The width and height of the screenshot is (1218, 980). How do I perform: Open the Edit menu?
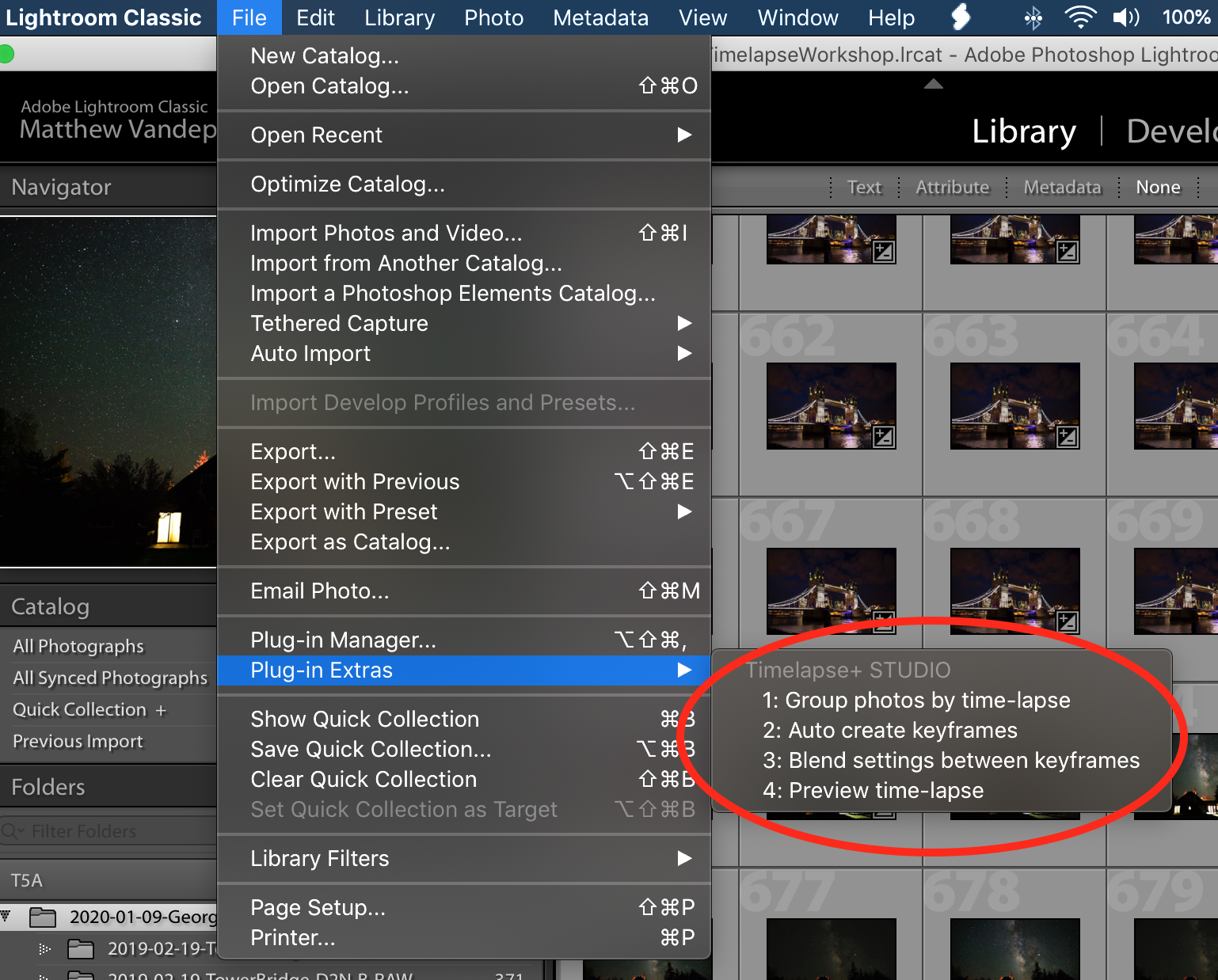tap(315, 17)
